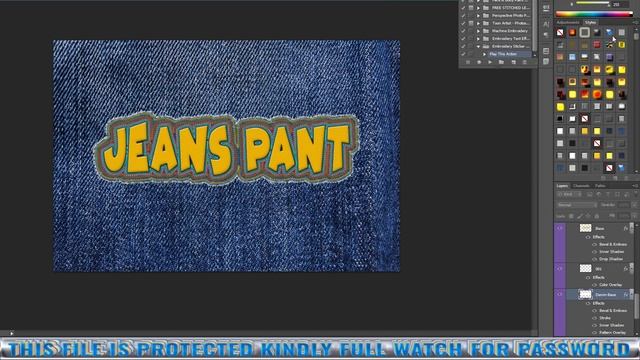Click stop button in Actions panel

click(x=468, y=62)
